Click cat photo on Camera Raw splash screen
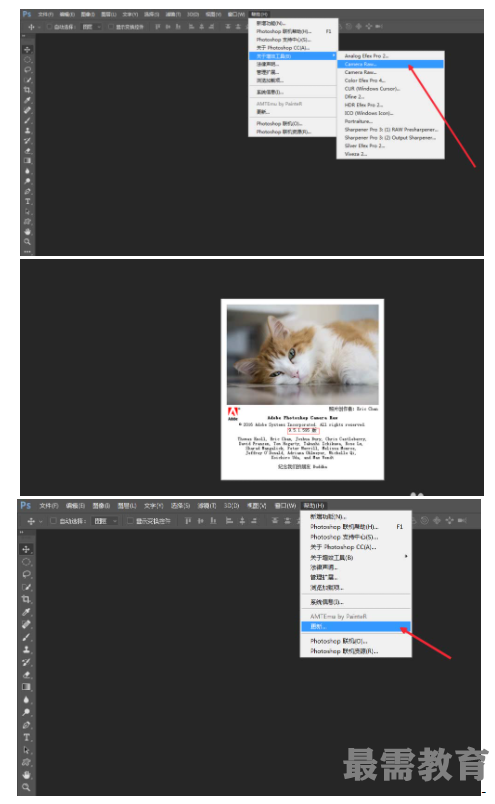This screenshot has height=804, width=495. coord(303,354)
